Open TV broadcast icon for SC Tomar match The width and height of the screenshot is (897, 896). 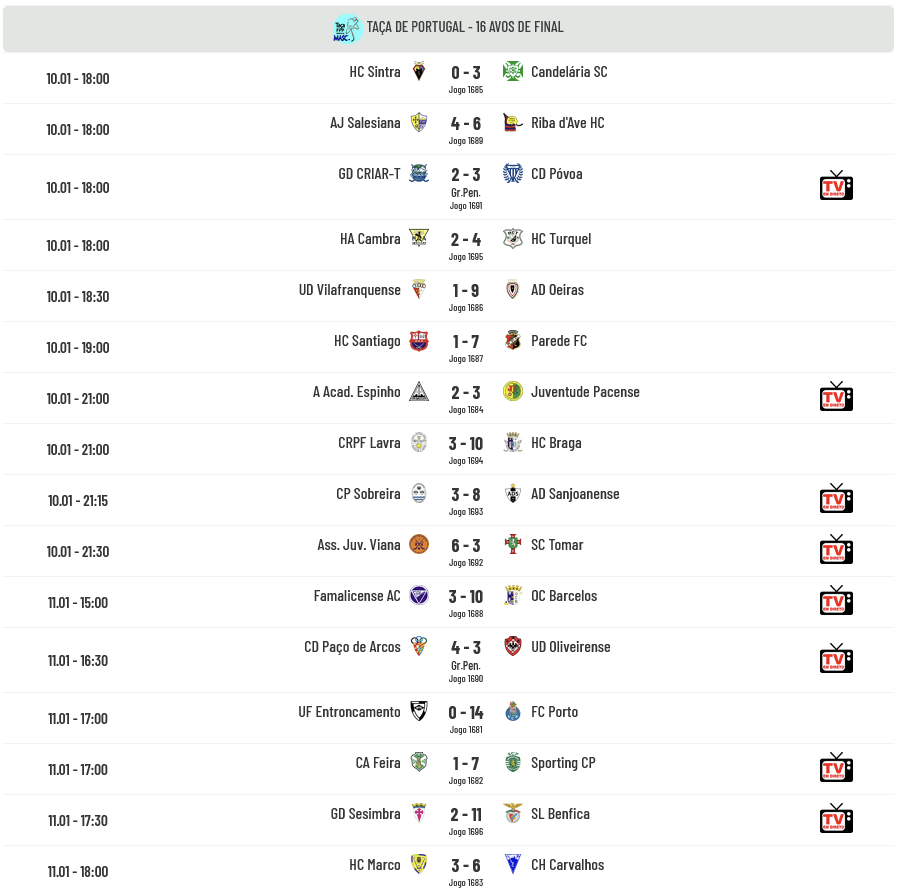(x=836, y=550)
